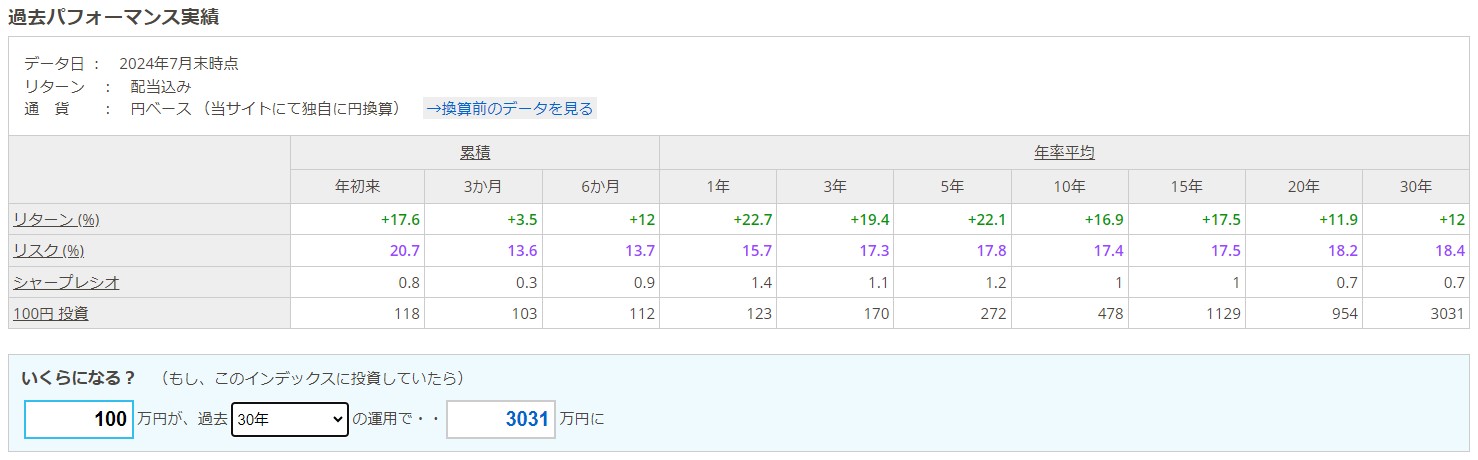Click the 1129 fifteen-year investment value

(1224, 314)
